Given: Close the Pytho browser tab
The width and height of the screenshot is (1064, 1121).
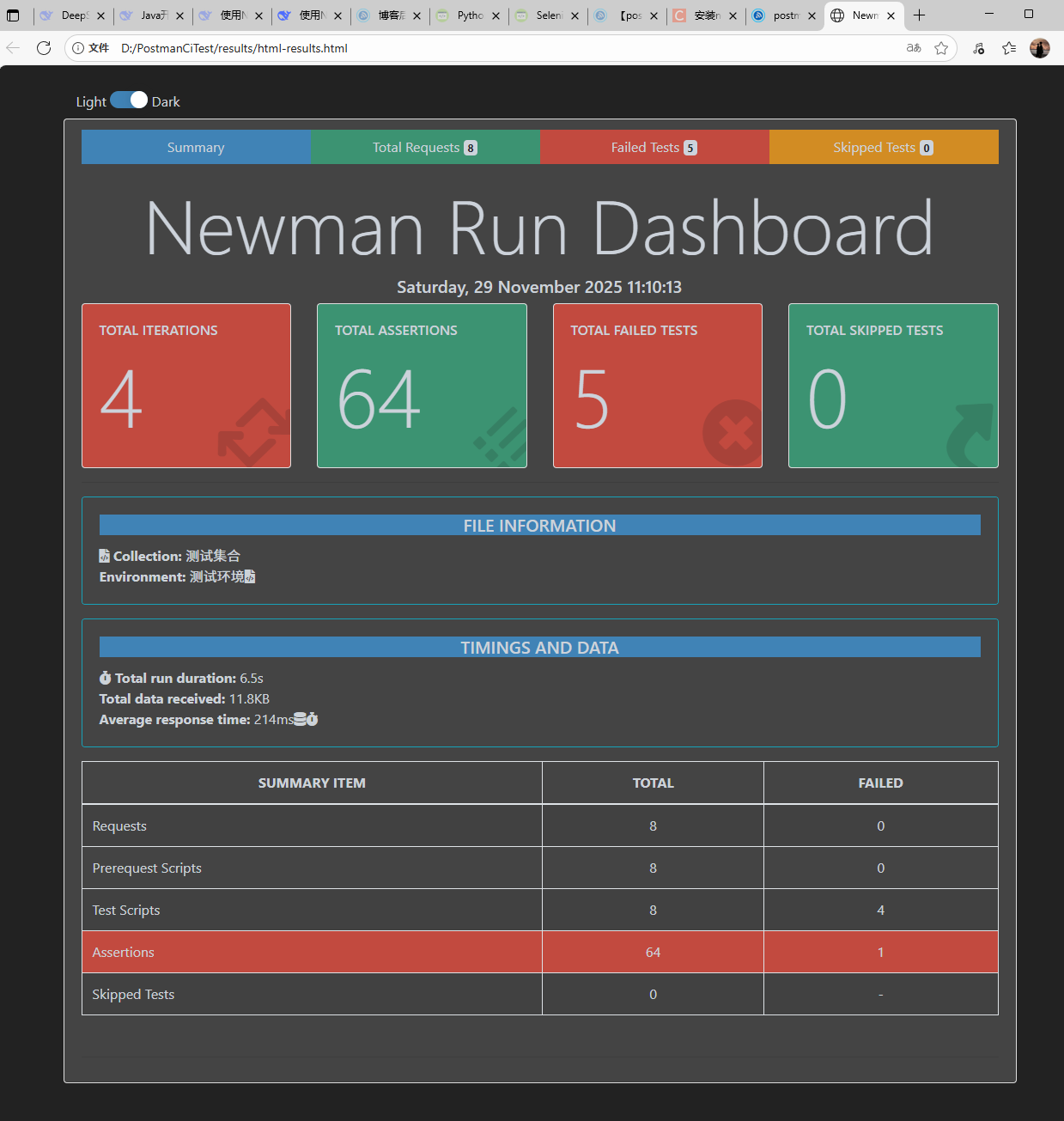Looking at the screenshot, I should [496, 15].
